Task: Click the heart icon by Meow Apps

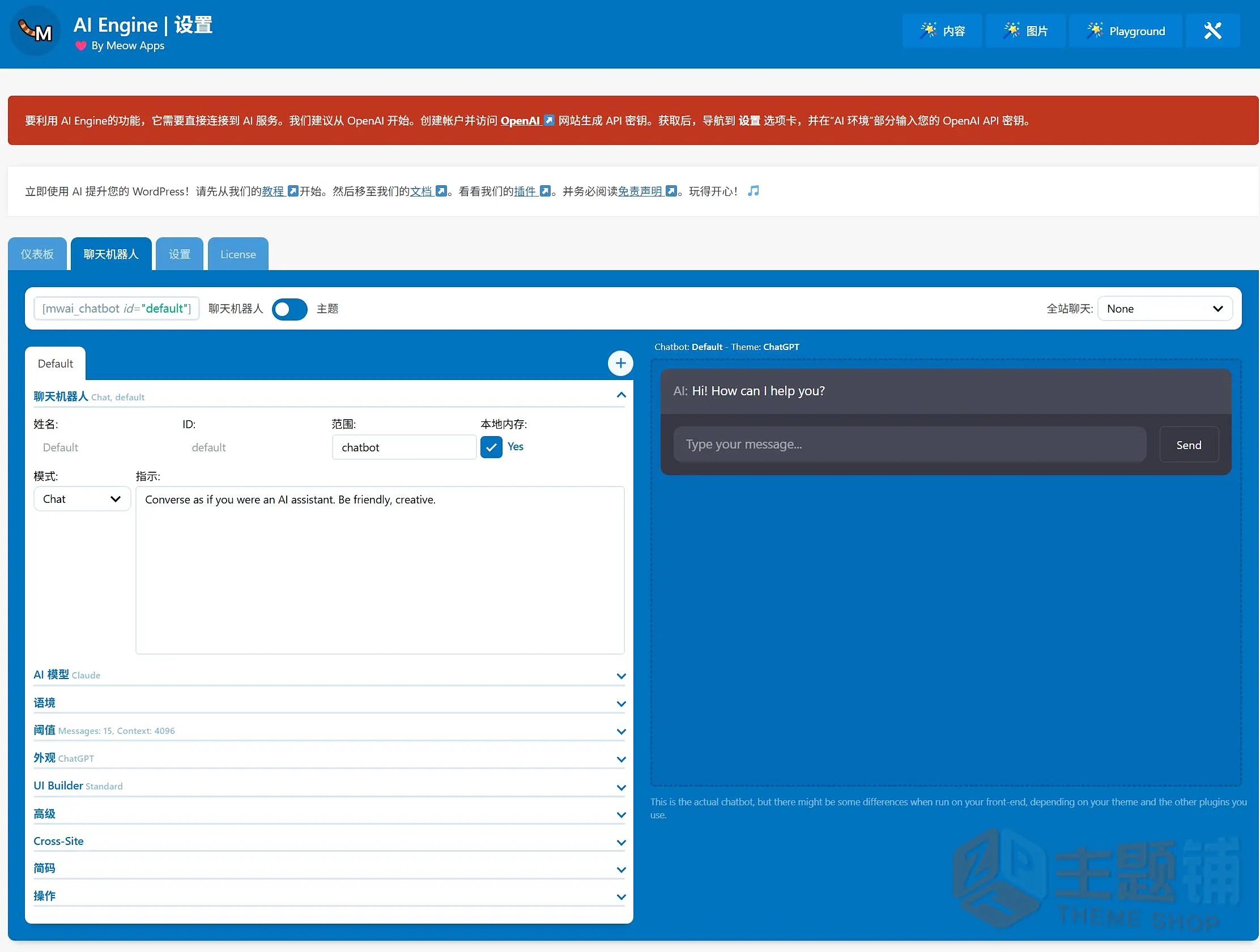Action: (81, 46)
